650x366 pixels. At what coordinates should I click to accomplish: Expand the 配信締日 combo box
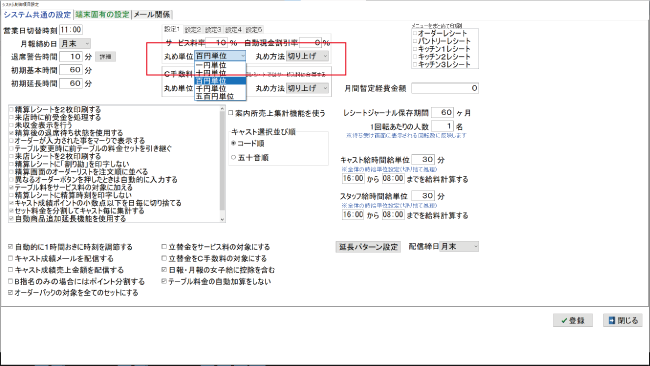coord(459,247)
